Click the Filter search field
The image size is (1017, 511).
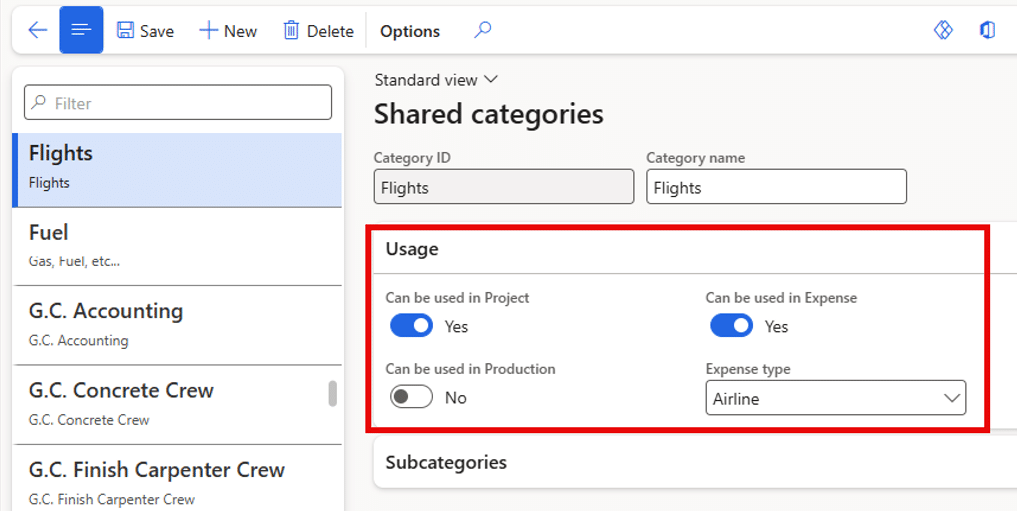pyautogui.click(x=178, y=103)
